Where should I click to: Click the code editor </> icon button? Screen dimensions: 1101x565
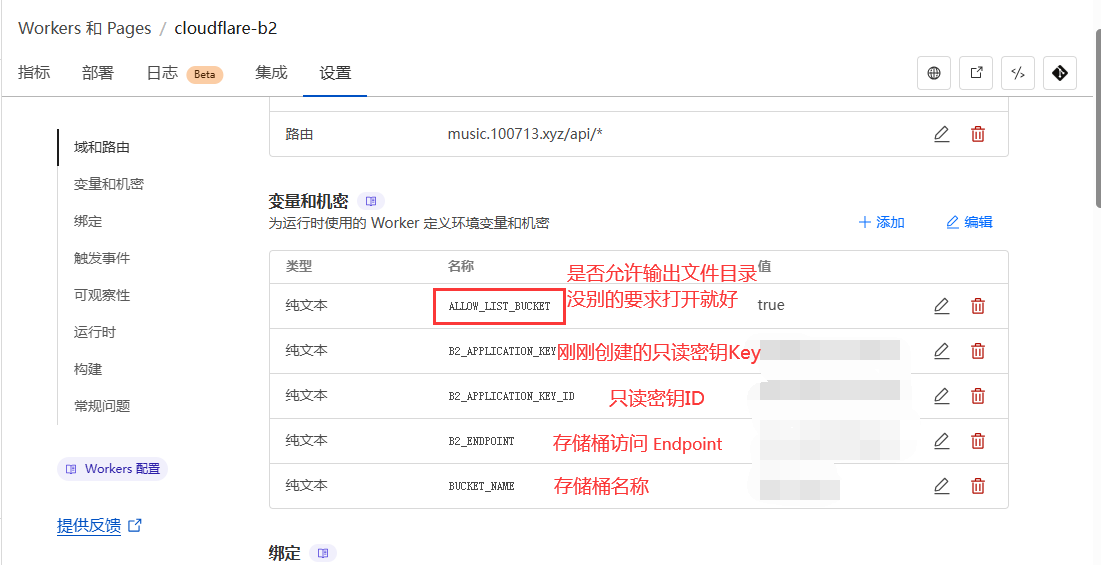(1018, 73)
